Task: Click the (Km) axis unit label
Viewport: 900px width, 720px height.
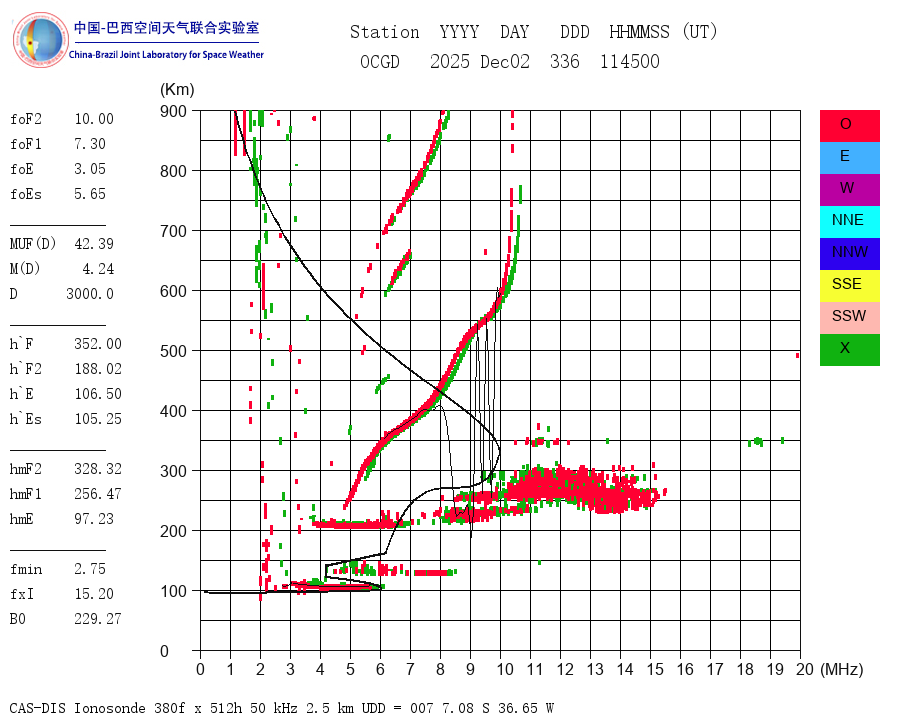Action: pyautogui.click(x=177, y=90)
